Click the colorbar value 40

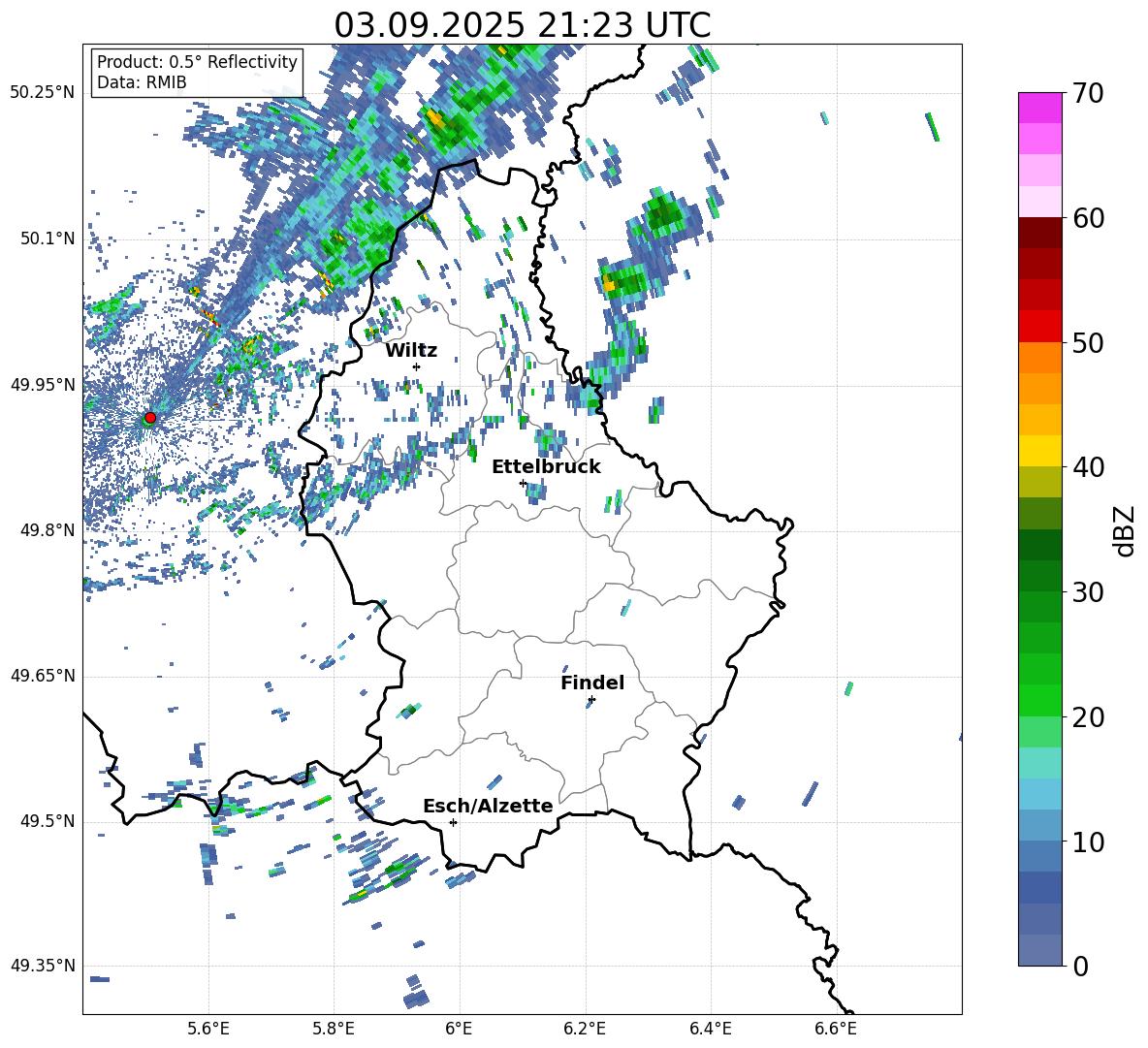coord(1088,467)
